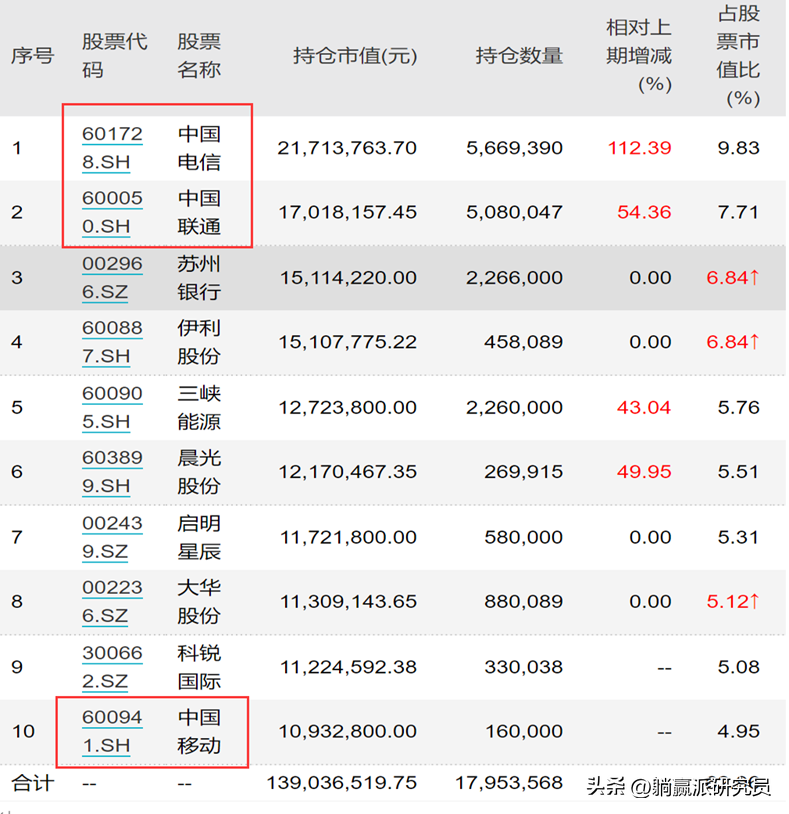
Task: Click total market value 139,036,519.75
Action: [342, 783]
